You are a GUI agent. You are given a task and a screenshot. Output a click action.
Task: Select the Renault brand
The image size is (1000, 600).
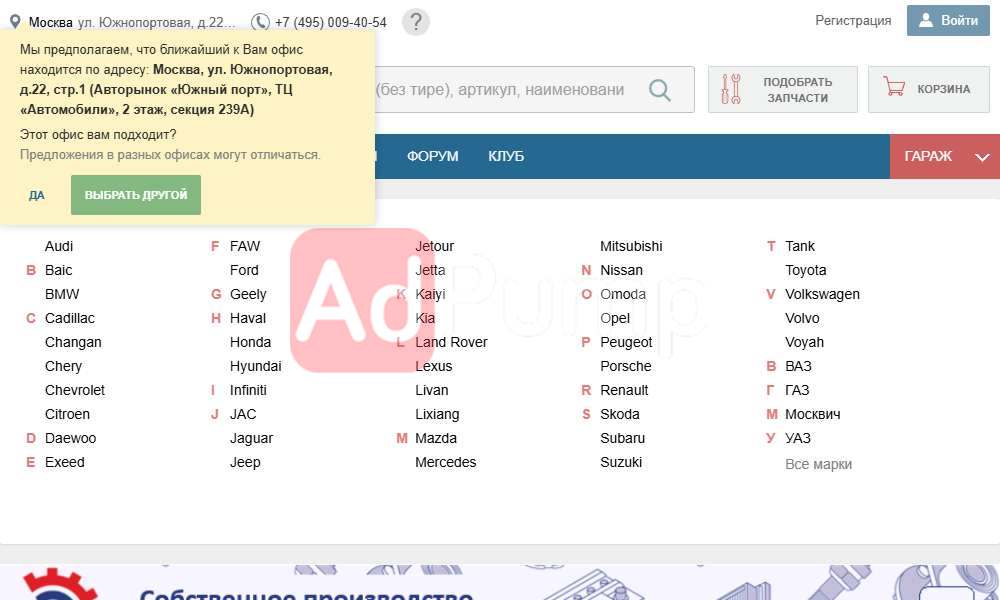(624, 390)
